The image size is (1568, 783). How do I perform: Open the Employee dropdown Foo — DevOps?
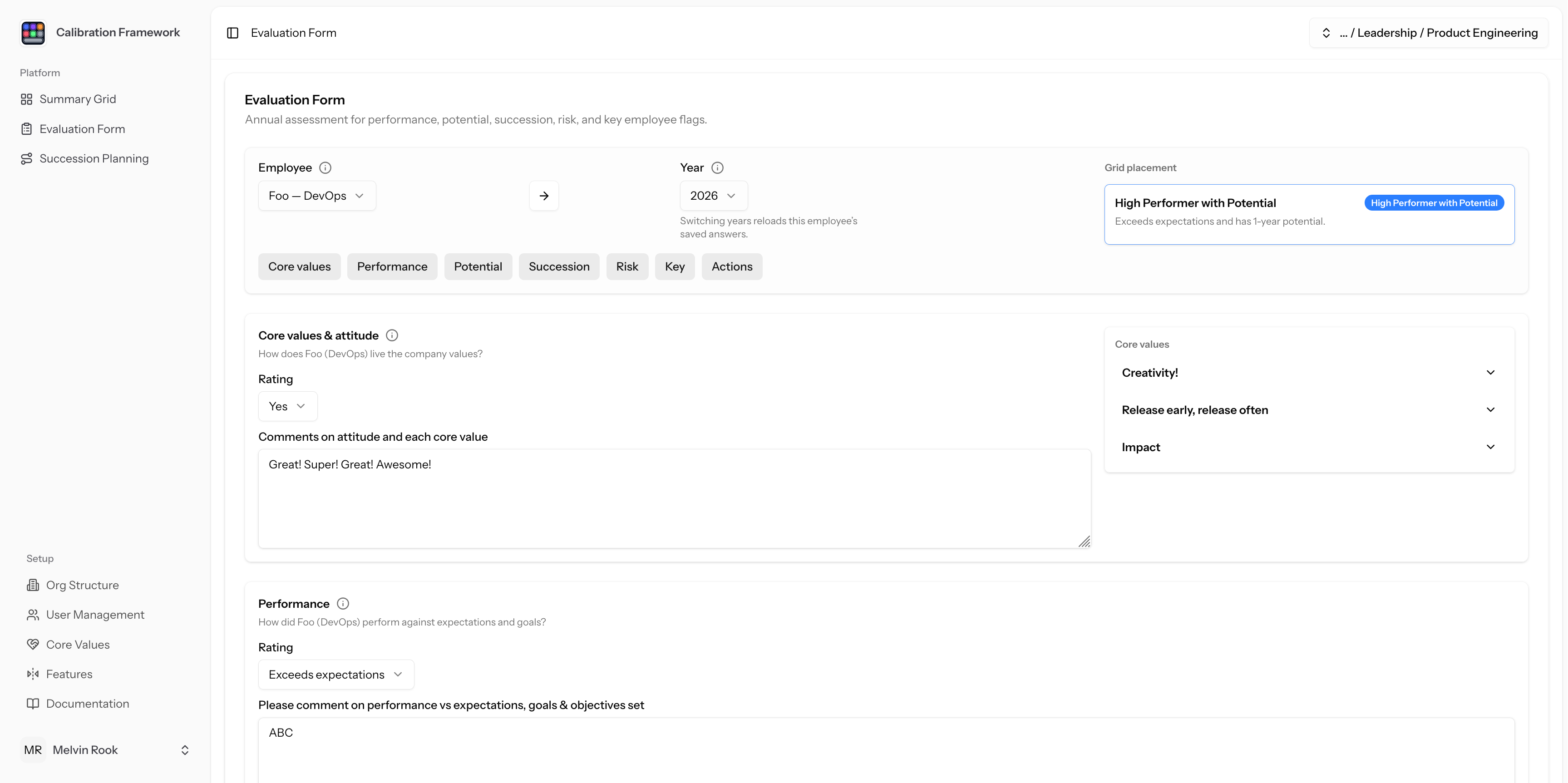point(317,196)
